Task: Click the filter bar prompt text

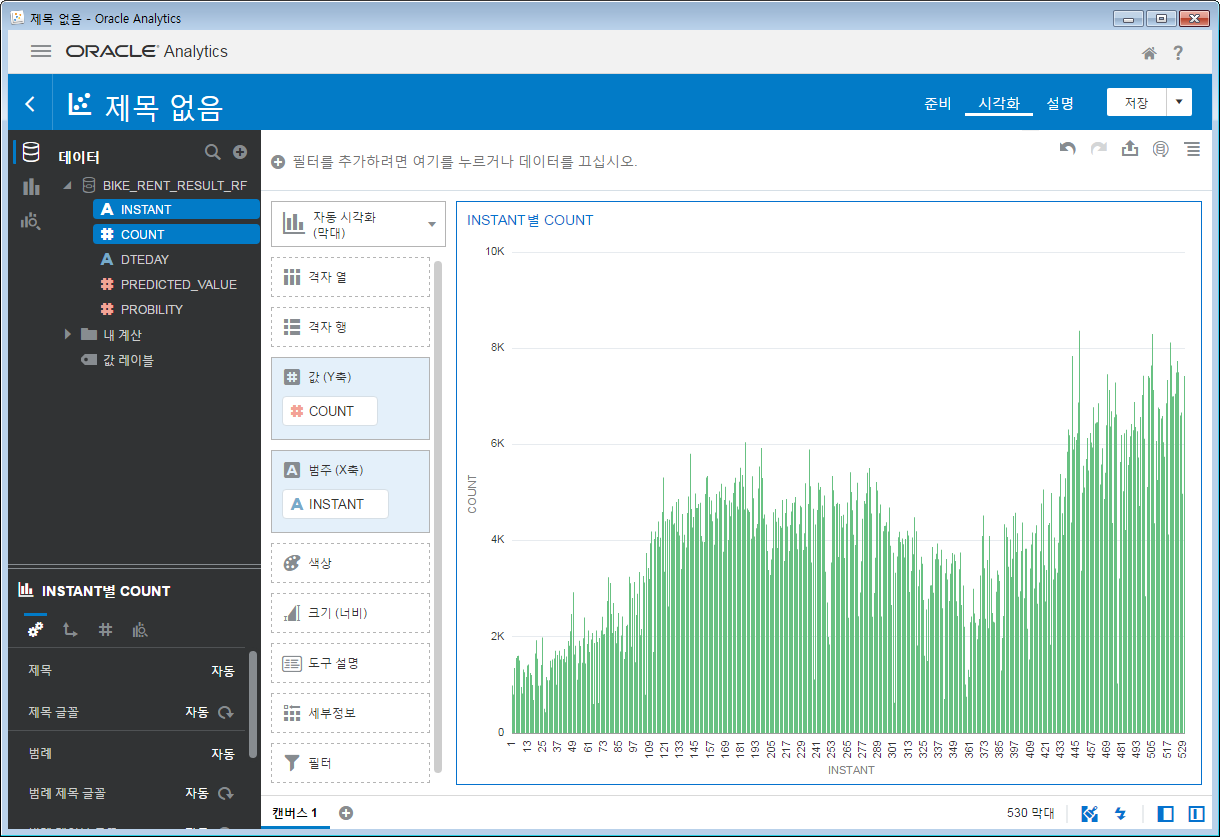Action: (464, 162)
